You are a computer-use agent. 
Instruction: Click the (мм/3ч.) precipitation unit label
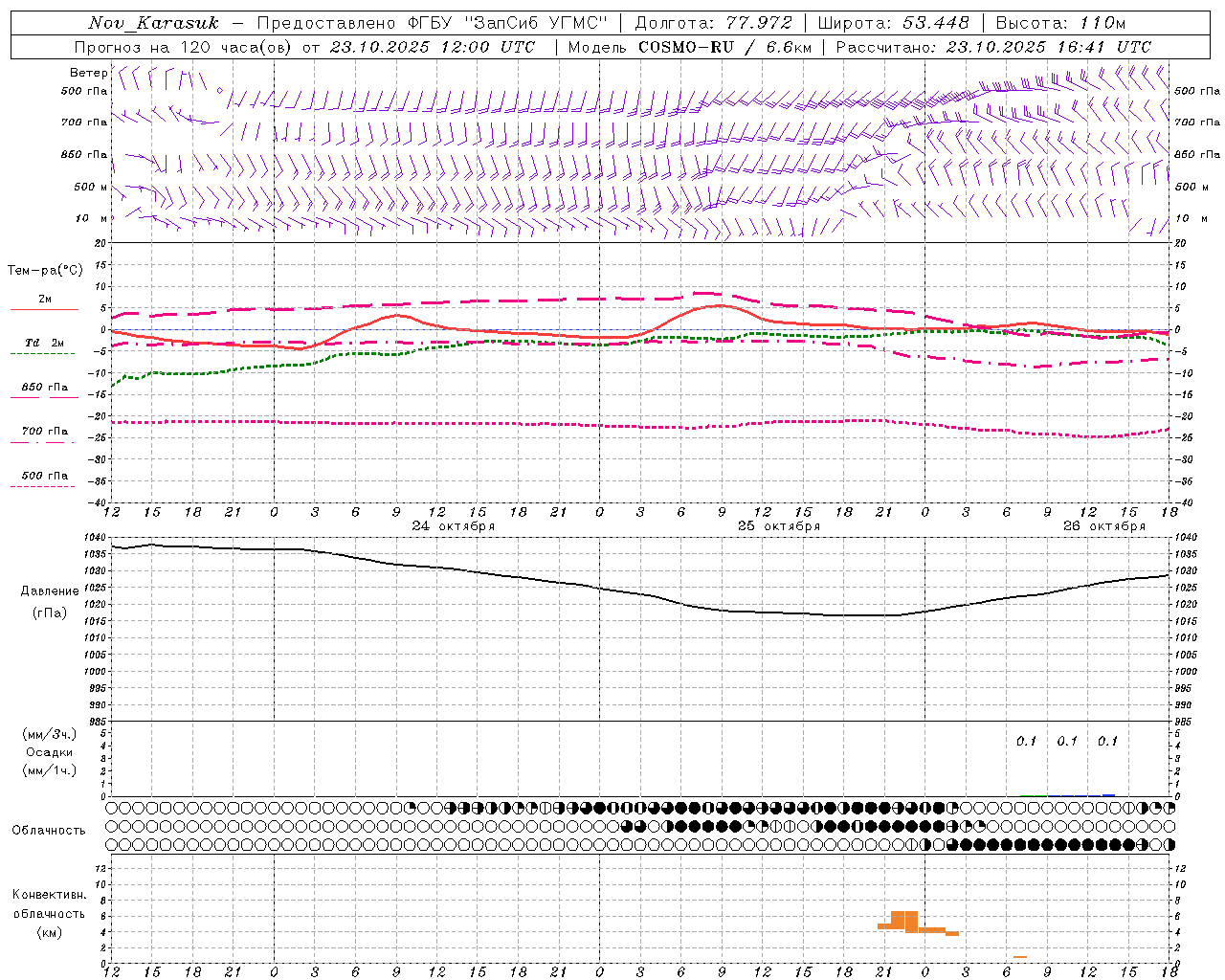[50, 734]
